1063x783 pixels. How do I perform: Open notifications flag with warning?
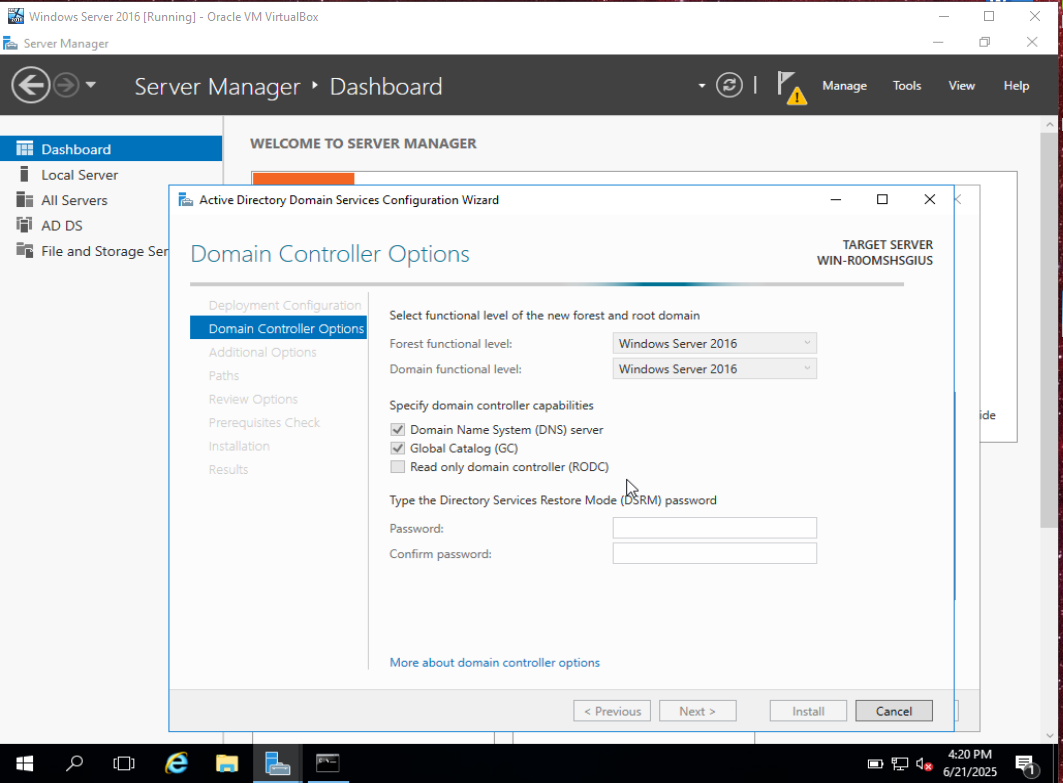click(x=790, y=87)
